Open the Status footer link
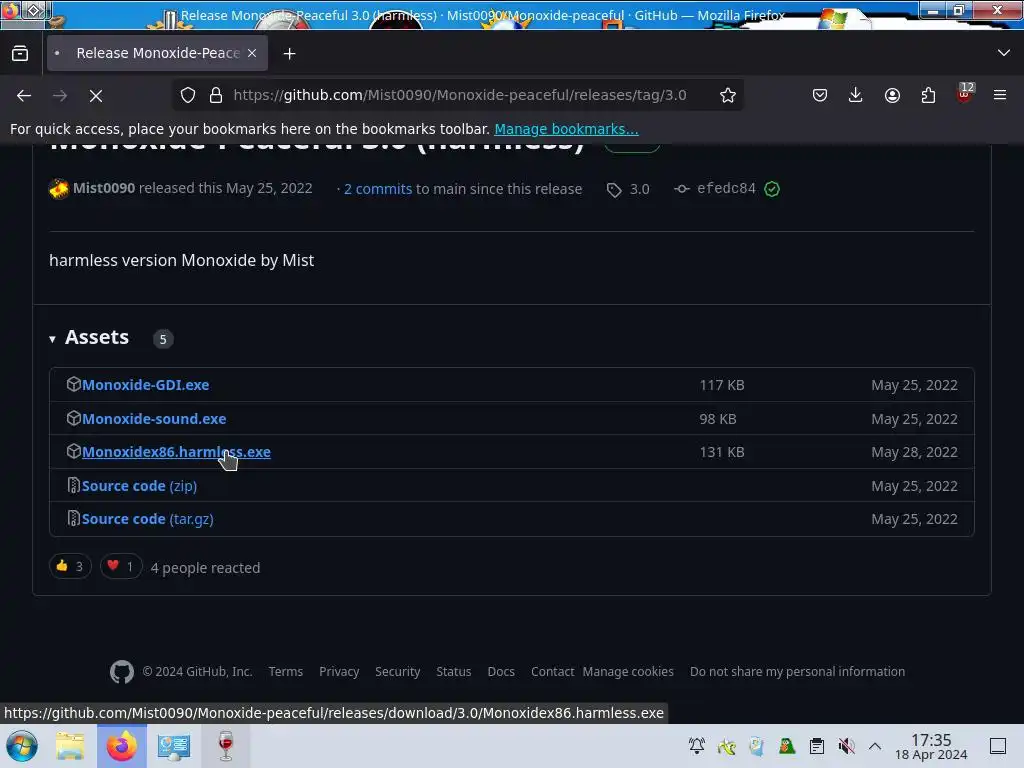 [454, 671]
